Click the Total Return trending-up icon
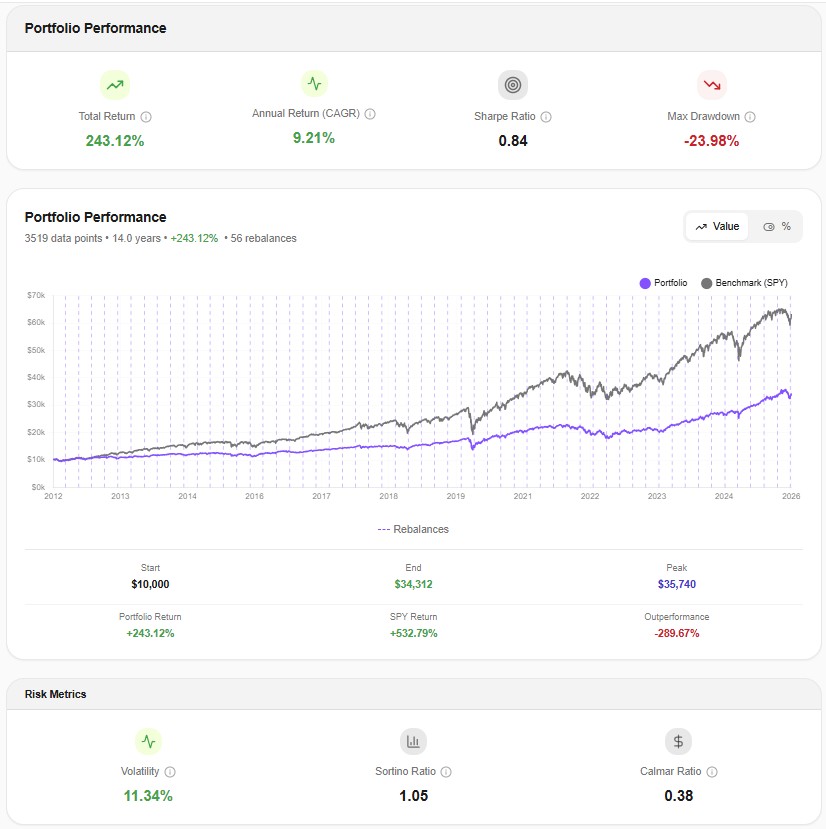This screenshot has width=826, height=829. [115, 85]
